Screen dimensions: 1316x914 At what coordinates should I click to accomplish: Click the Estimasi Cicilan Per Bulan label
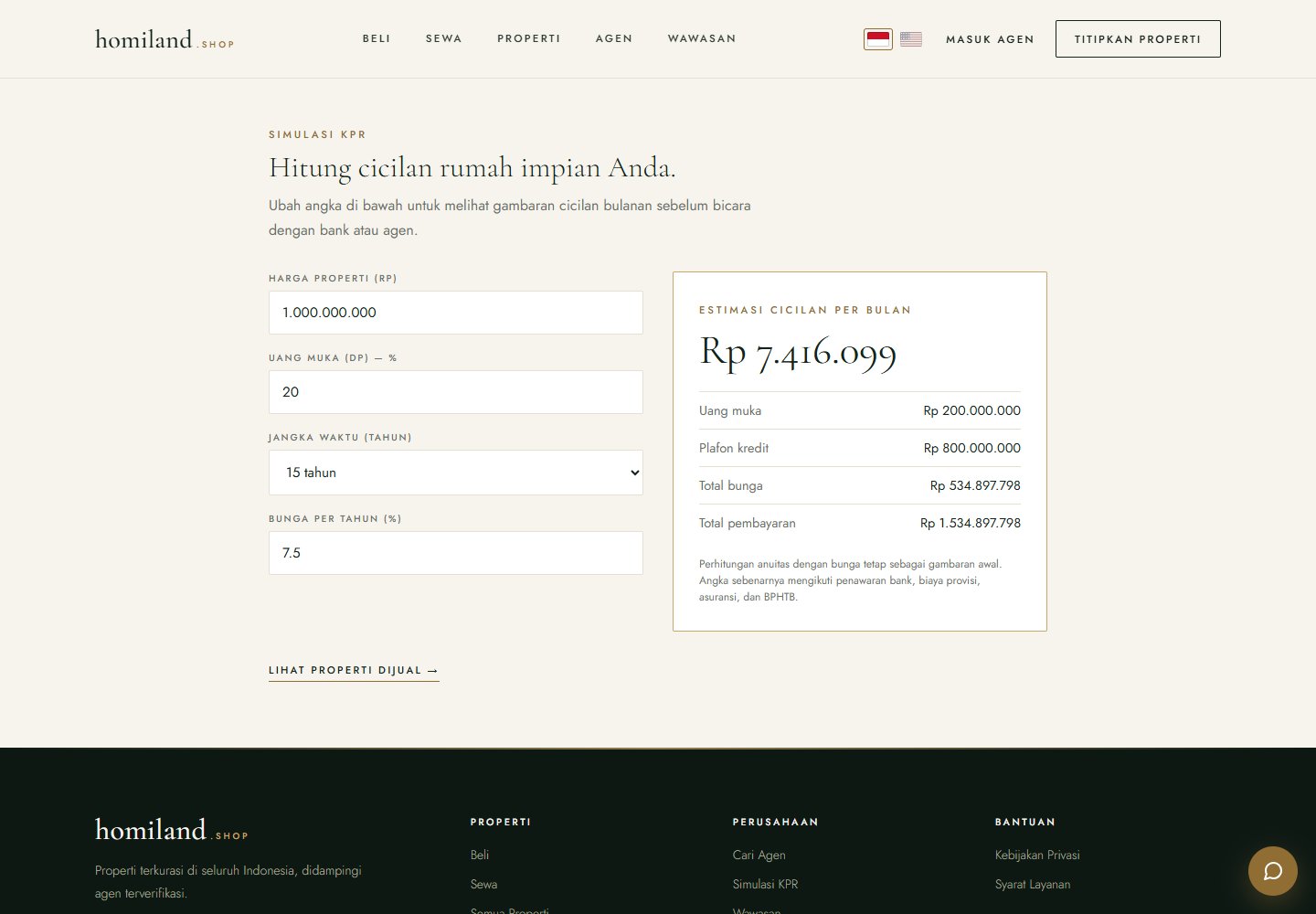point(805,311)
